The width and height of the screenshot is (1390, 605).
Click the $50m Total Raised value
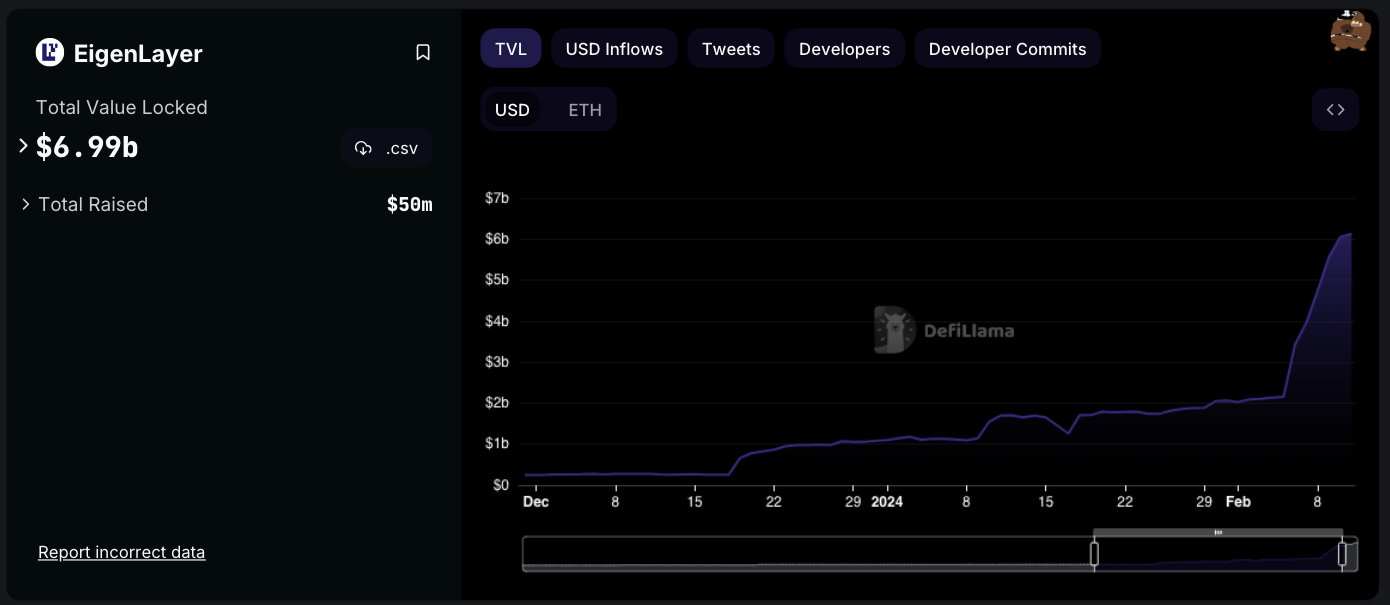409,205
